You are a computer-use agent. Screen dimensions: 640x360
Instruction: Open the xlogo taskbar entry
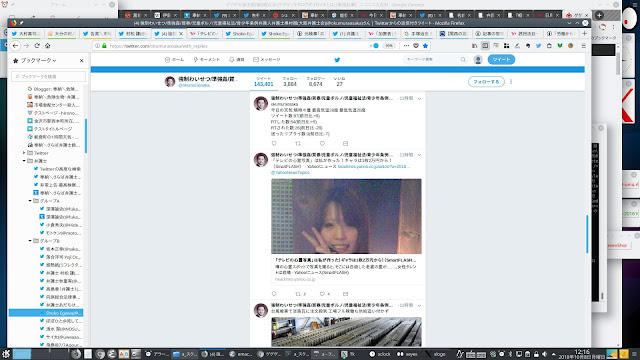pyautogui.click(x=435, y=354)
